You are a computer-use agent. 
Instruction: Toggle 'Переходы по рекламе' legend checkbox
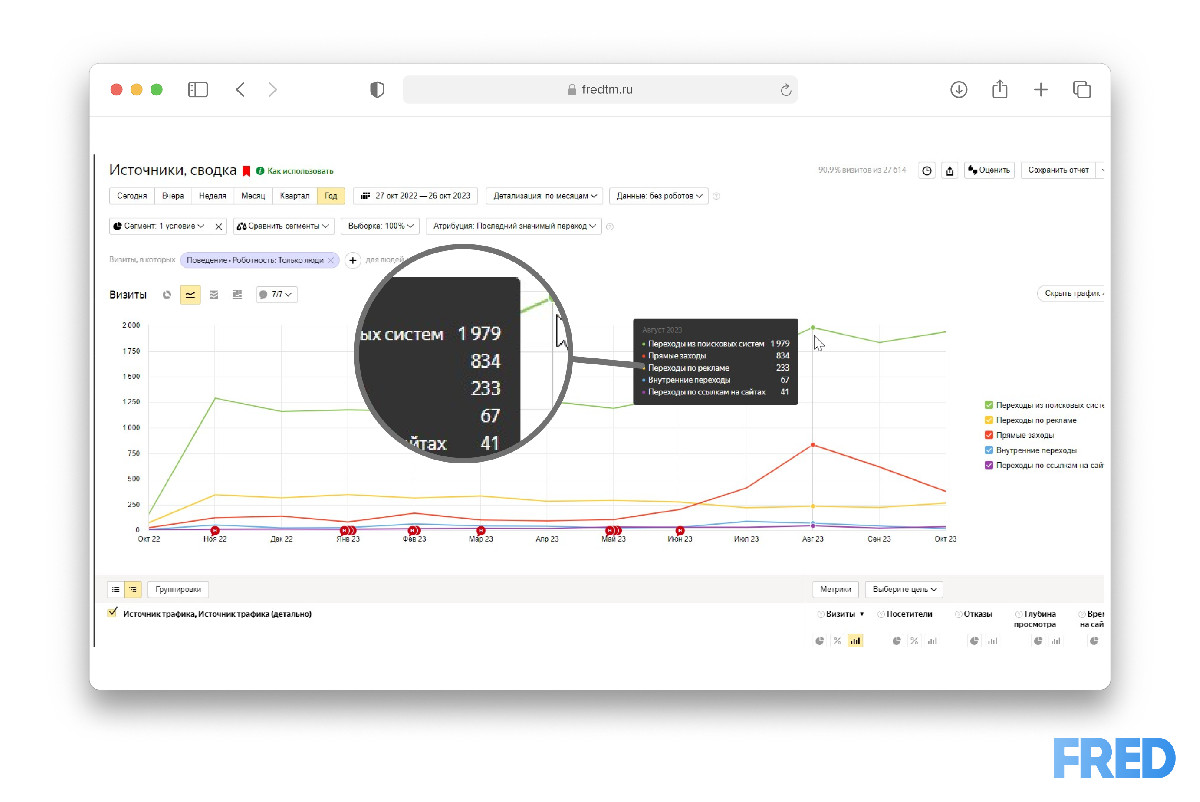[989, 420]
